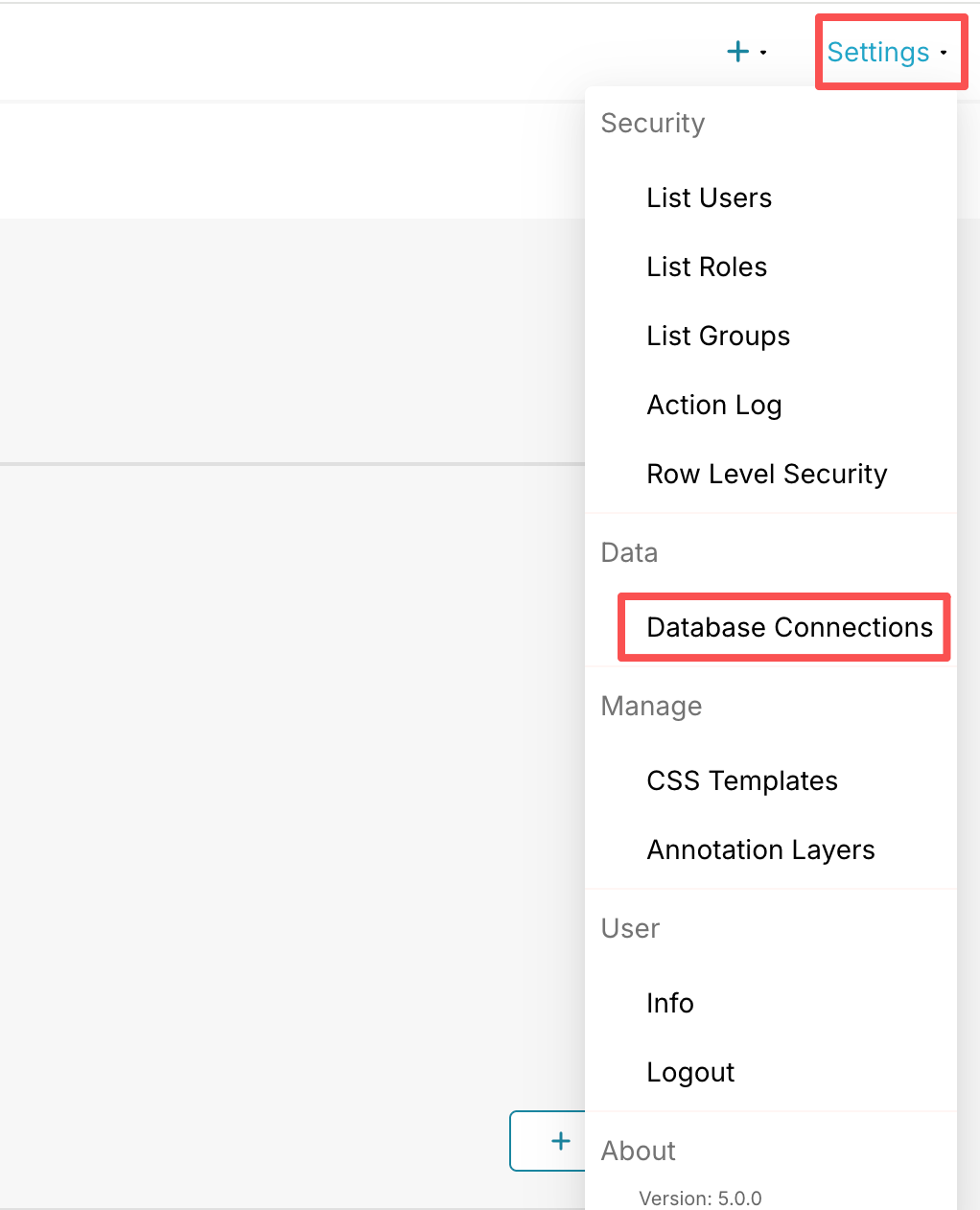
Task: Go to List Groups
Action: [718, 336]
